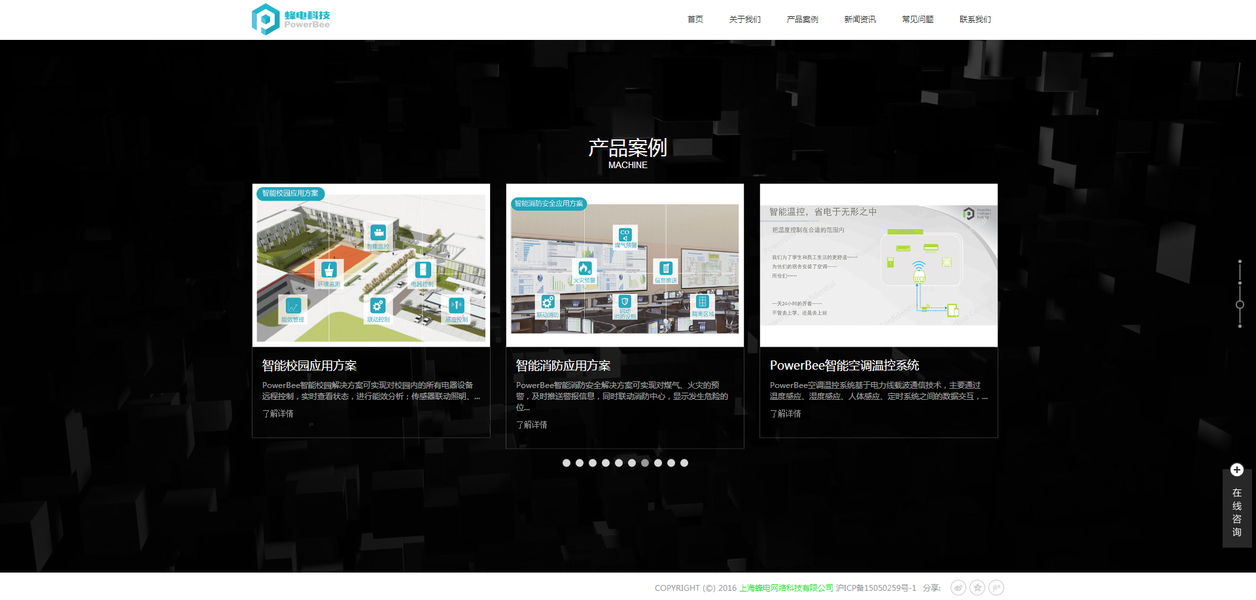Image resolution: width=1256 pixels, height=600 pixels.
Task: Click the 智能消防应用方案 card title
Action: click(x=563, y=366)
